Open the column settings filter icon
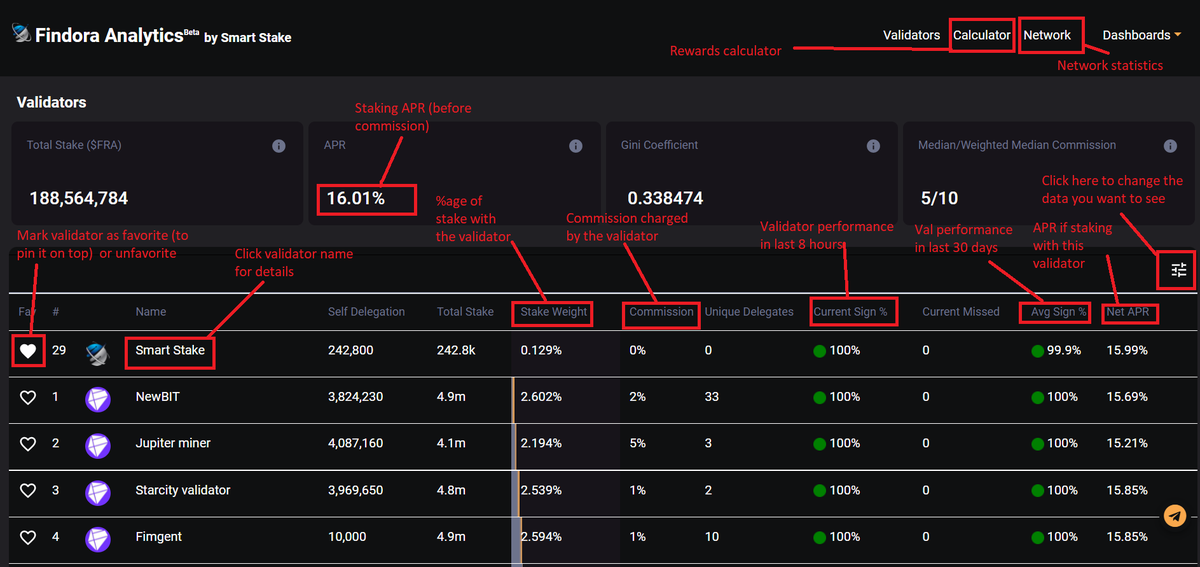This screenshot has width=1200, height=567. [x=1179, y=269]
